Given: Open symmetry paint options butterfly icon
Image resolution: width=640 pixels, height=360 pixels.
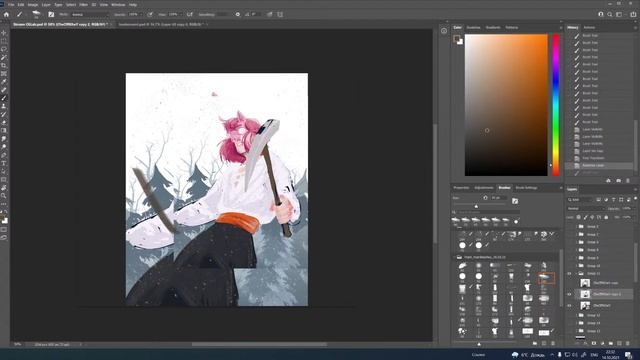Looking at the screenshot, I should click(280, 14).
